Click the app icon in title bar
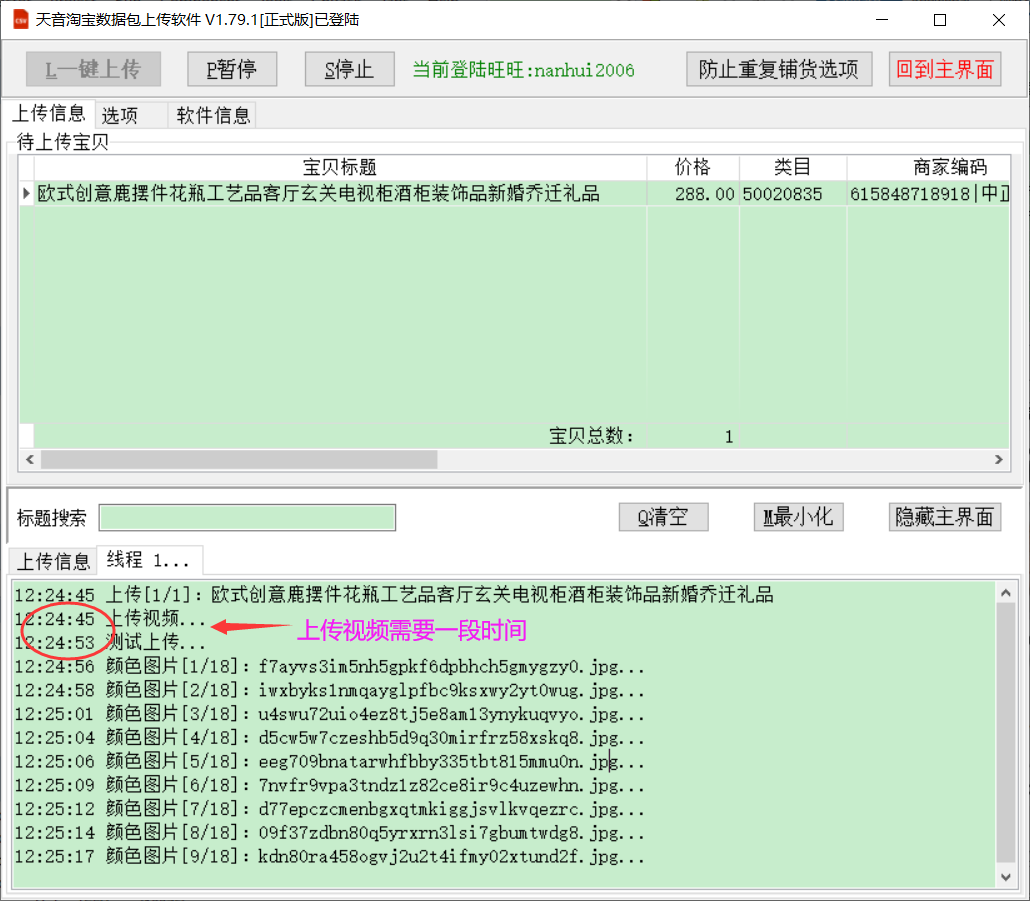This screenshot has width=1030, height=901. pos(20,20)
